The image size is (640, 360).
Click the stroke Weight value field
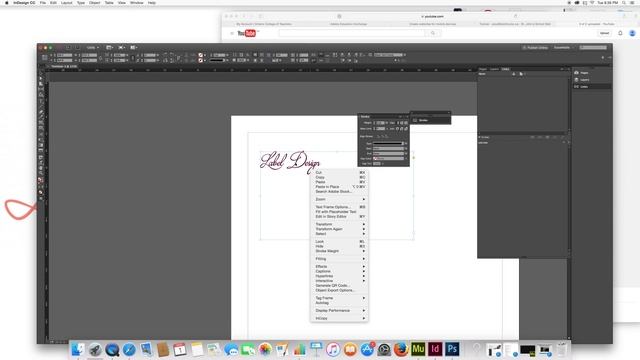tap(380, 123)
